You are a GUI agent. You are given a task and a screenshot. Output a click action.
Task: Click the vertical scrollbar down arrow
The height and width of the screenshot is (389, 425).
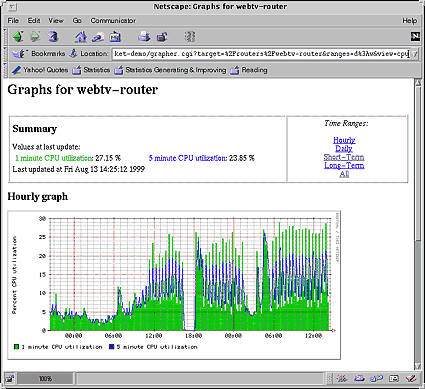[418, 366]
